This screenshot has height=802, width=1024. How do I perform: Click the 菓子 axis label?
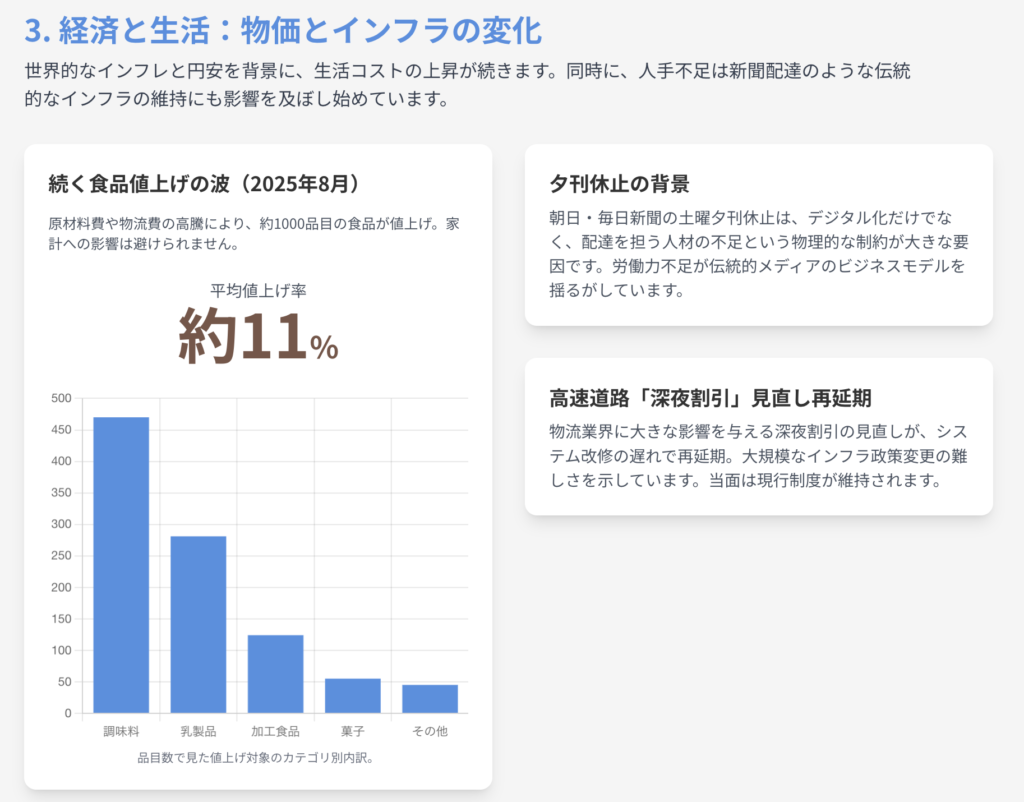(x=353, y=731)
